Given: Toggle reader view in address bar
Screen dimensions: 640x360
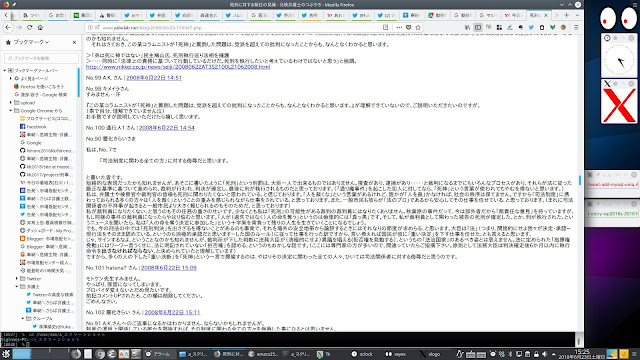Looking at the screenshot, I should click(385, 27).
